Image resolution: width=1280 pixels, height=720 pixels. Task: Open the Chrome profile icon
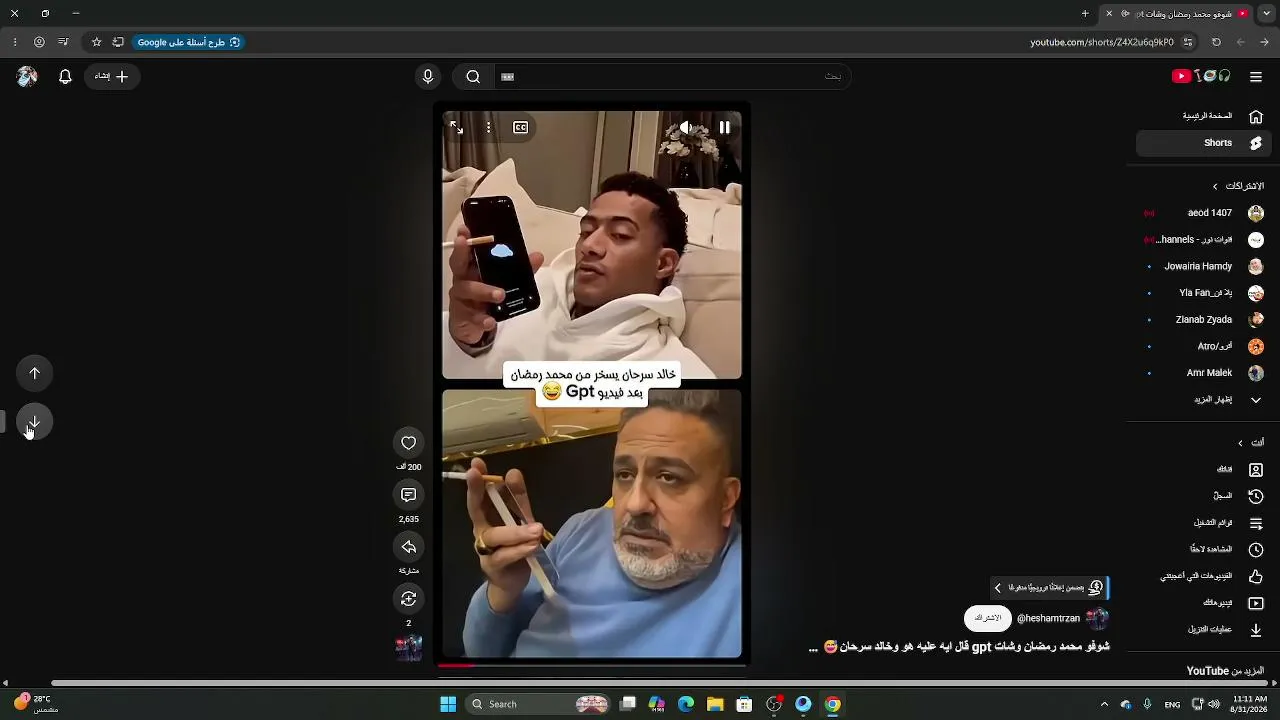[x=39, y=42]
